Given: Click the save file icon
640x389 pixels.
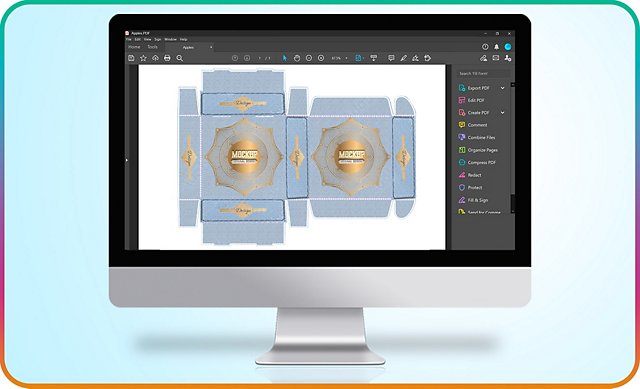Looking at the screenshot, I should point(131,58).
